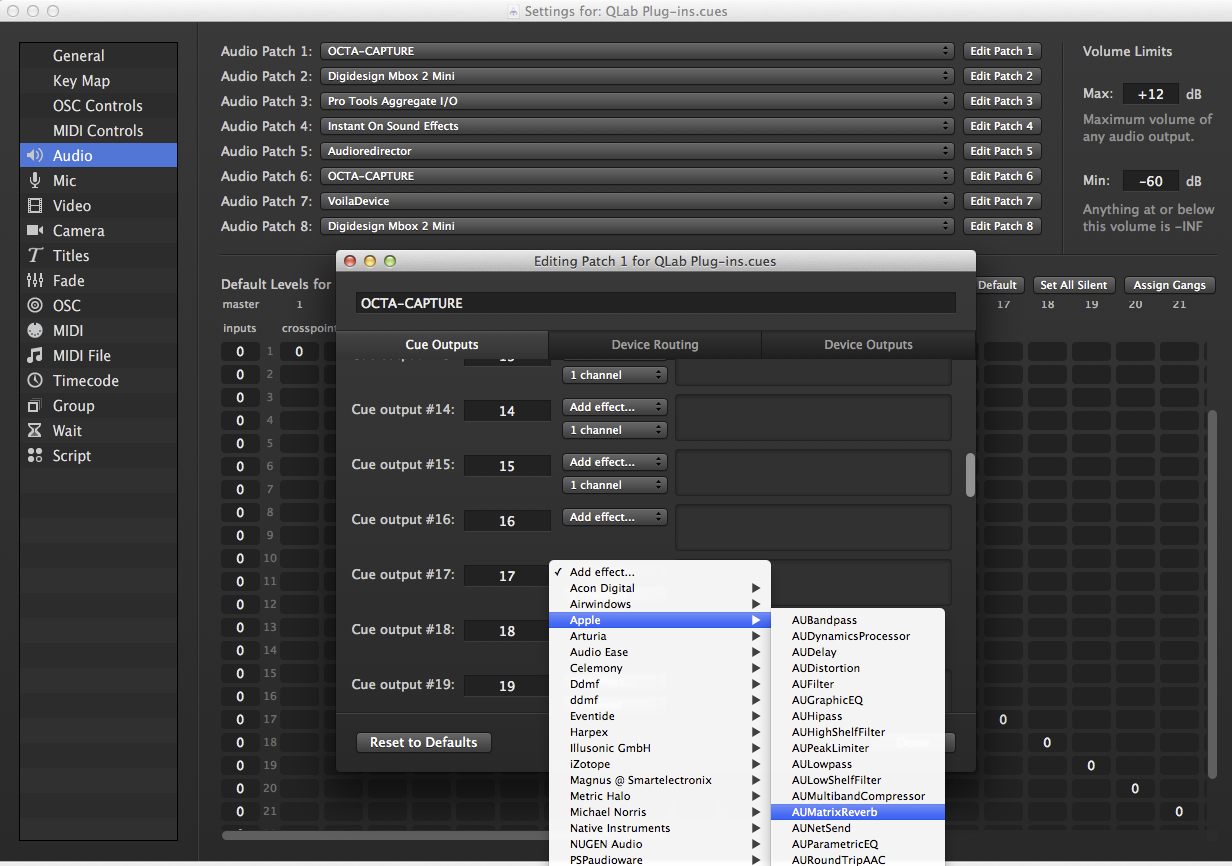Expand the Add effect dropdown for Cue output #14

point(615,407)
